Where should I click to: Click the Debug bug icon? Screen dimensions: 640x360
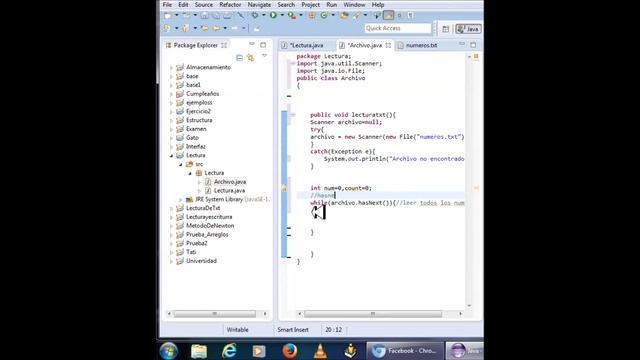coord(255,16)
